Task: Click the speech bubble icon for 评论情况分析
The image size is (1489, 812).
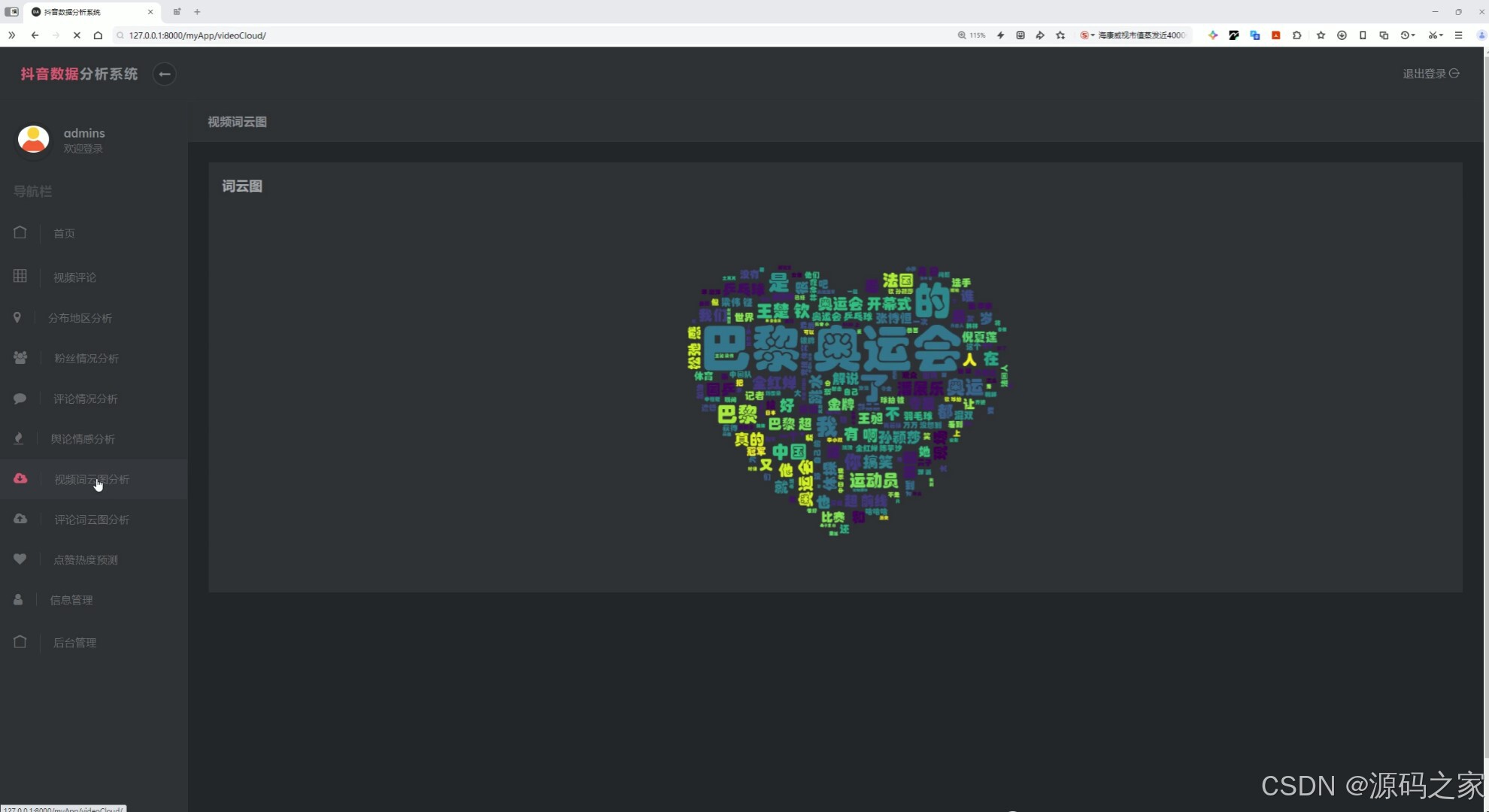Action: (20, 398)
